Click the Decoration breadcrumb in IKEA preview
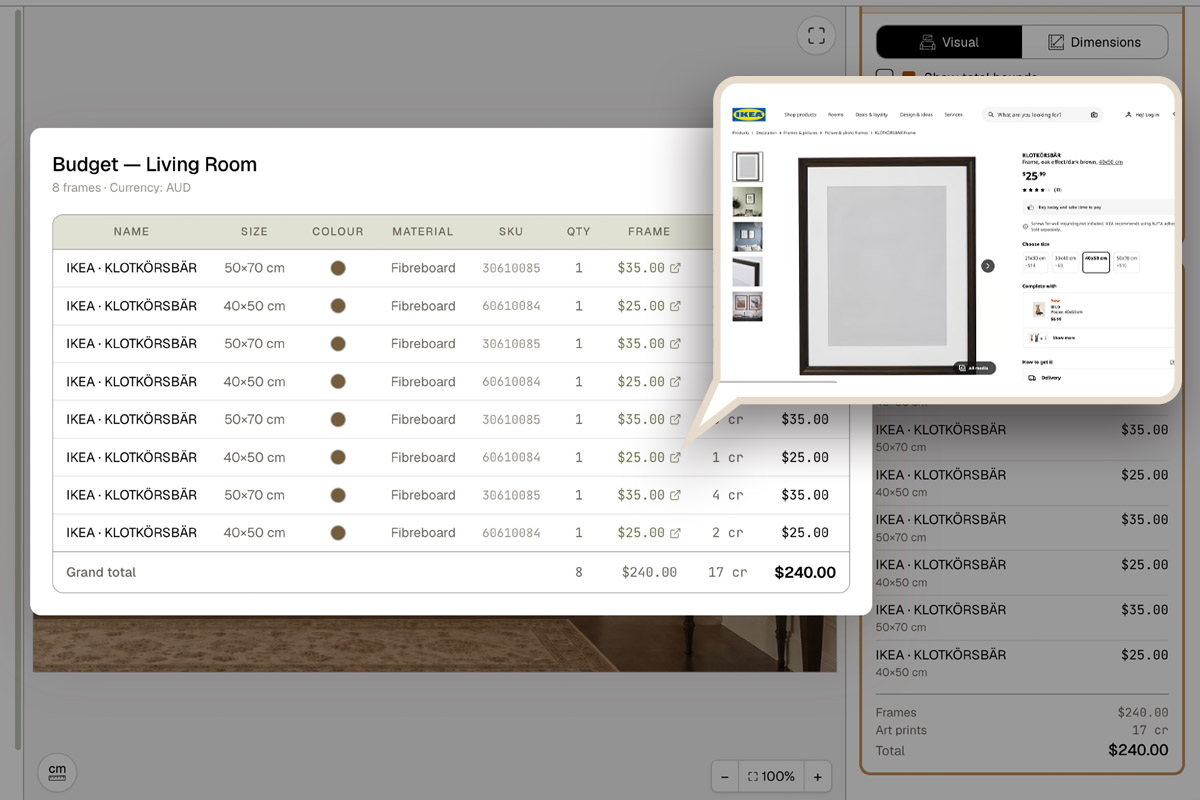This screenshot has height=800, width=1200. click(767, 133)
